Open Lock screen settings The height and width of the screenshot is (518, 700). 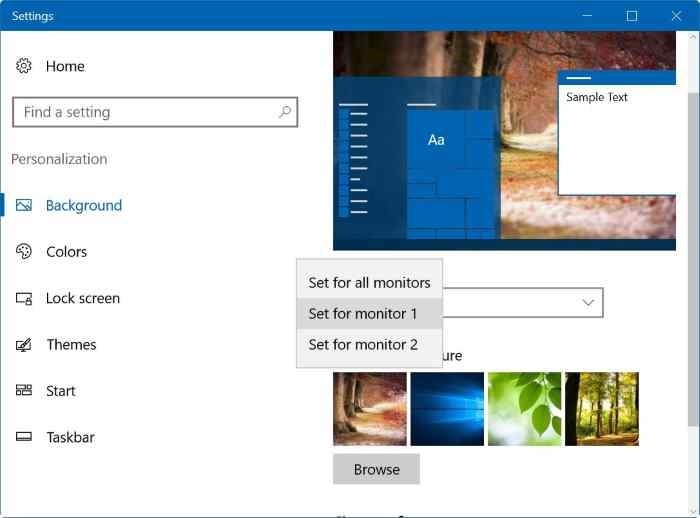pyautogui.click(x=83, y=298)
